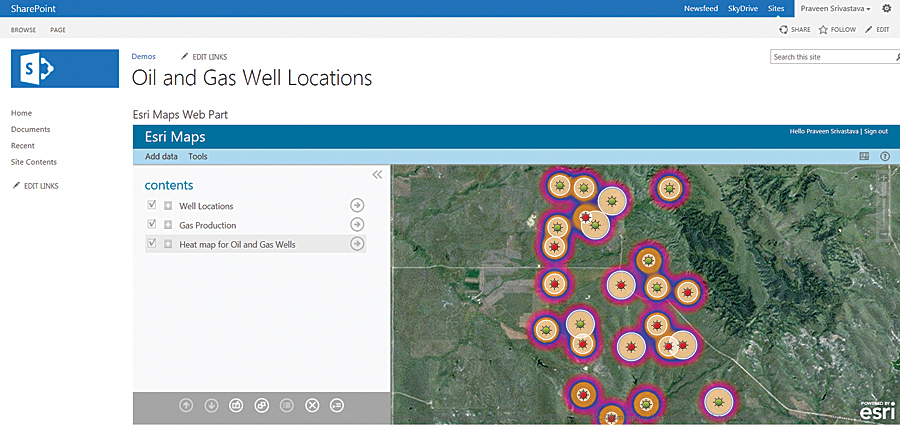
Task: Click the move layer down arrow icon
Action: 211,405
